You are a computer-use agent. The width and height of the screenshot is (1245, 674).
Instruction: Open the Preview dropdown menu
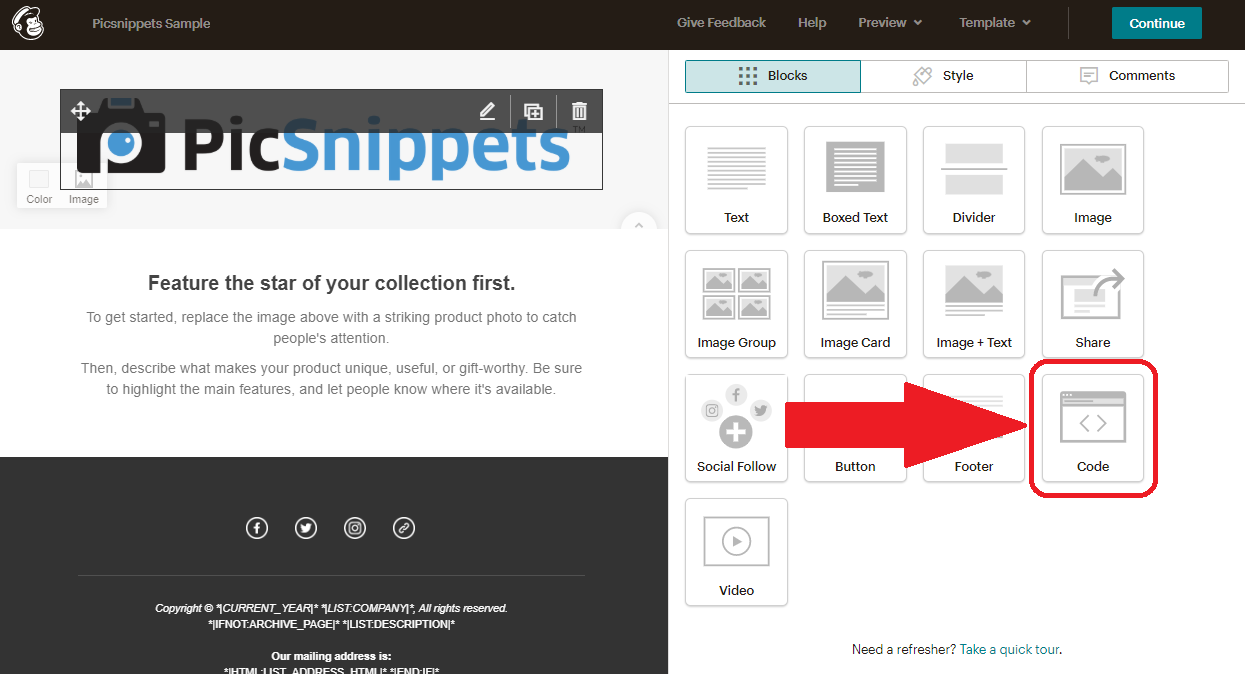pos(890,23)
